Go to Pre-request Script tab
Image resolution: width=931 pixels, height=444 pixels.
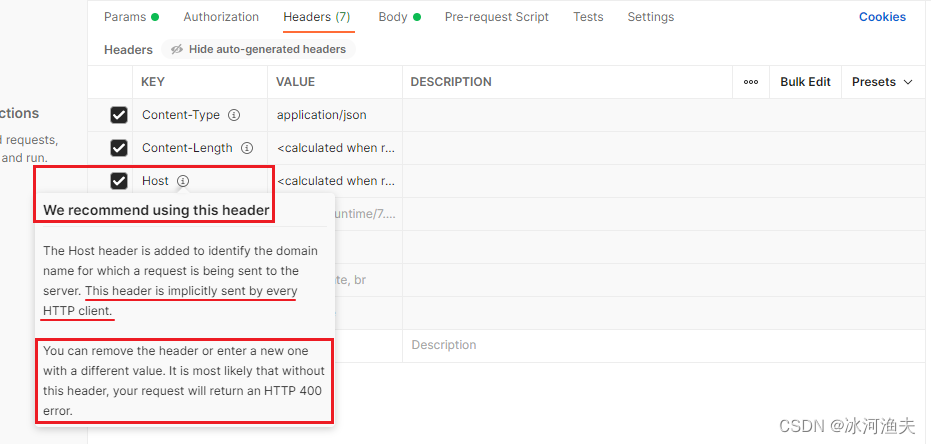point(496,17)
